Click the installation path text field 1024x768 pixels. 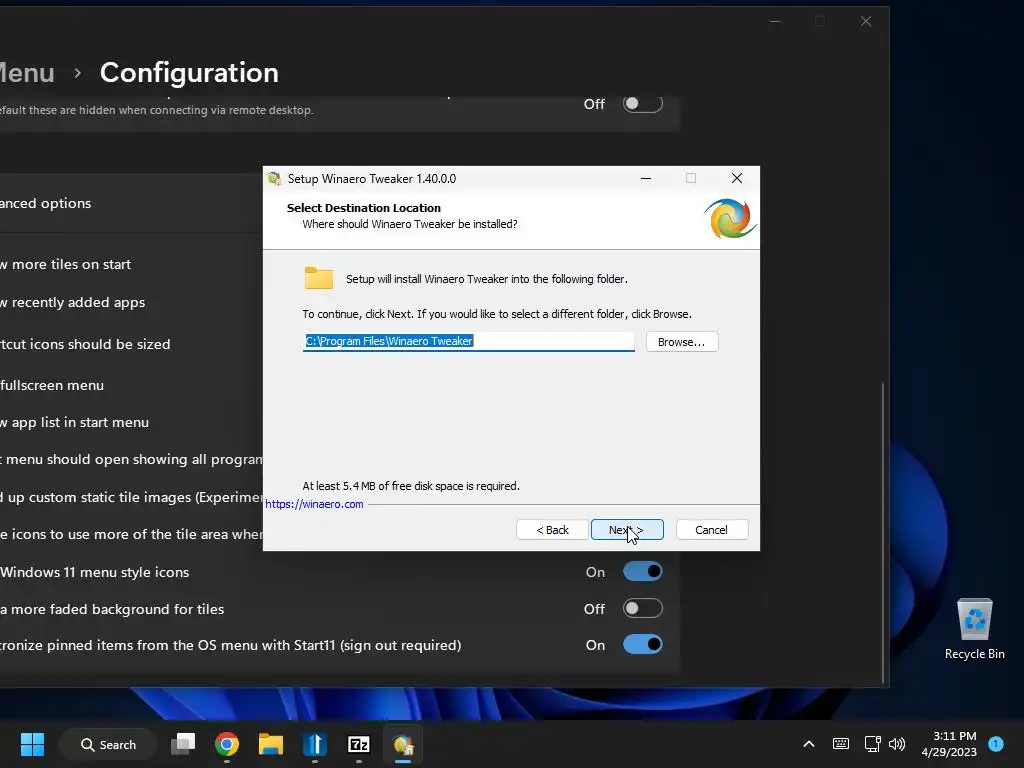tap(468, 341)
